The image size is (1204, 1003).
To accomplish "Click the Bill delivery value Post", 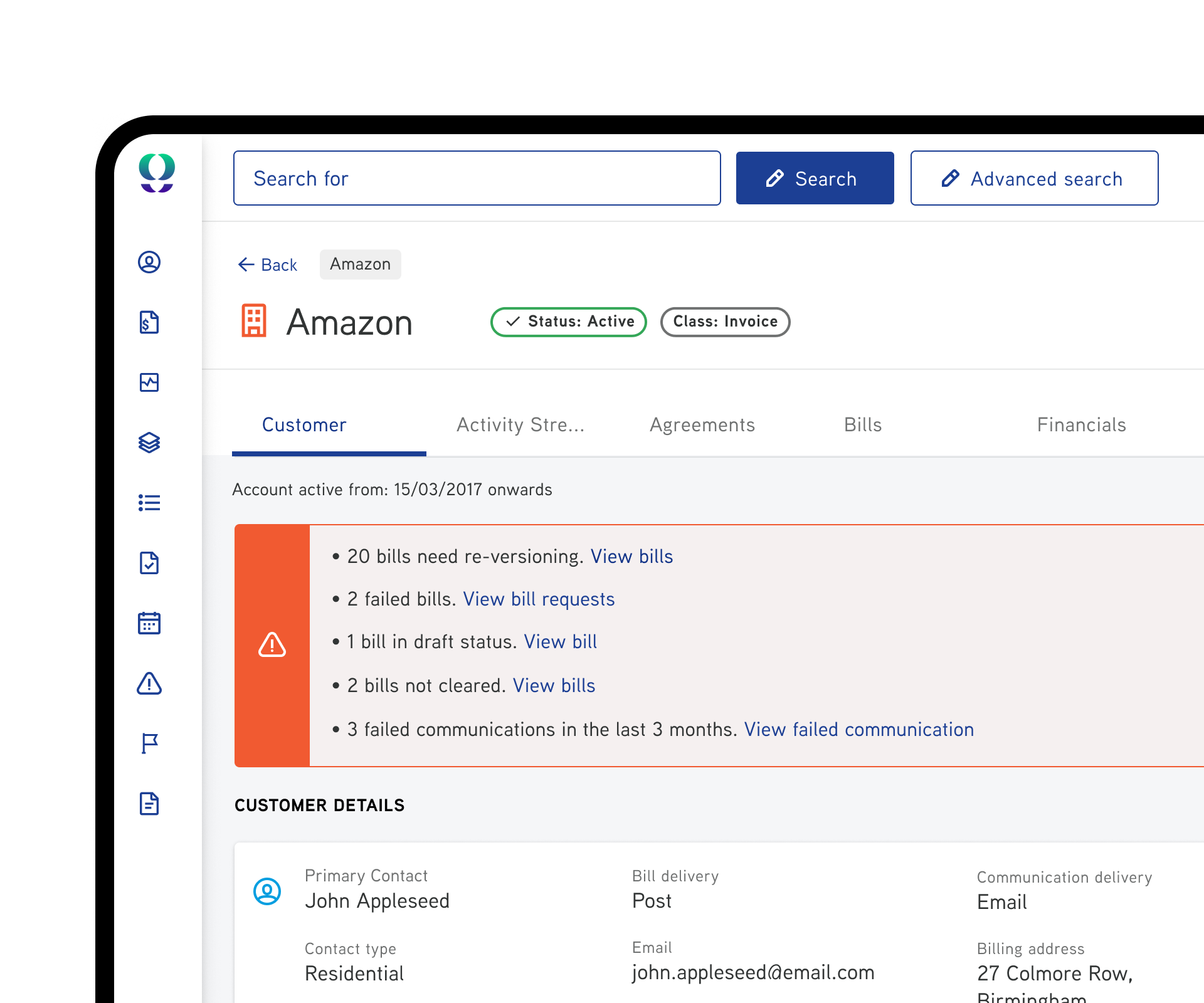I will coord(652,901).
